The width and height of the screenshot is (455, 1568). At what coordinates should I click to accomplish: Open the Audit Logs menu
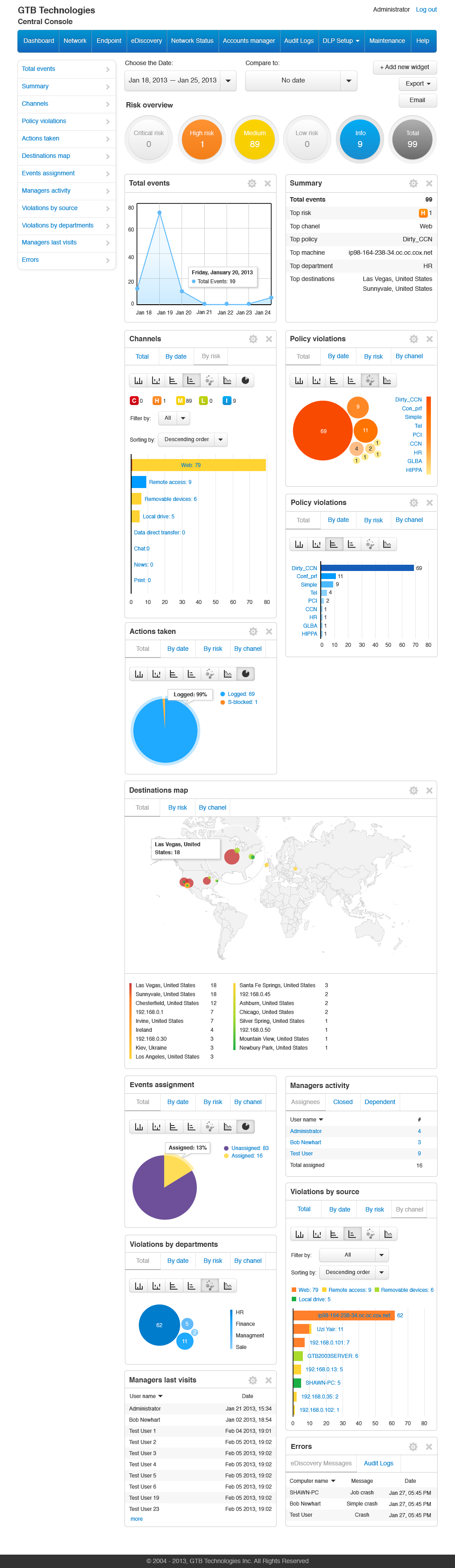coord(299,41)
